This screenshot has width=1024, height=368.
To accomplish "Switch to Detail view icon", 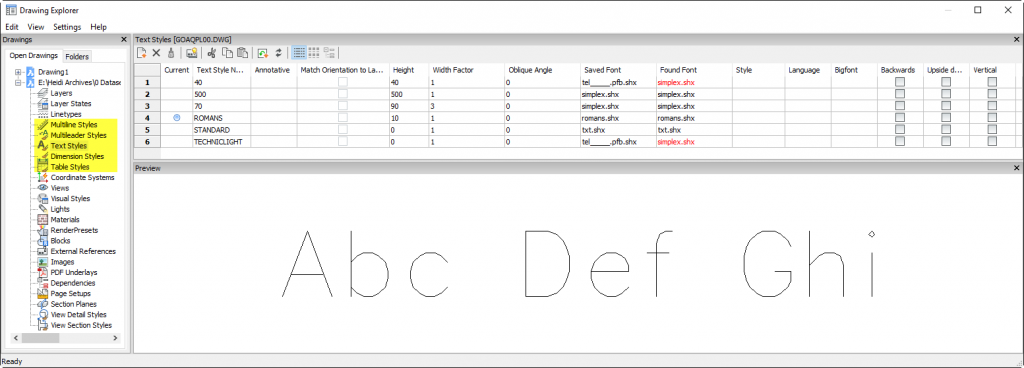I will pos(298,53).
